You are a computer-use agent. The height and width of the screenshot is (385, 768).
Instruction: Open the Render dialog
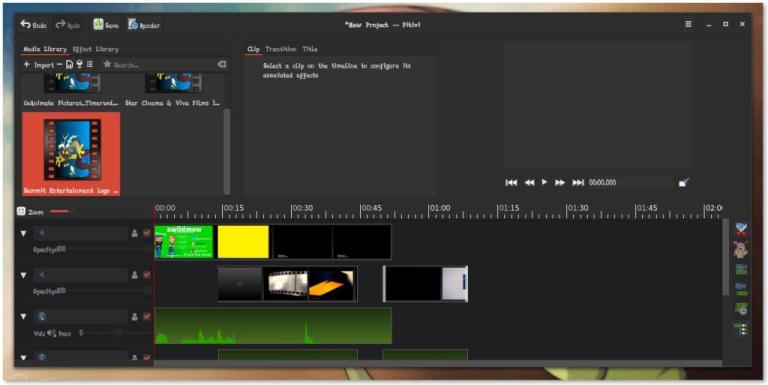coord(144,25)
